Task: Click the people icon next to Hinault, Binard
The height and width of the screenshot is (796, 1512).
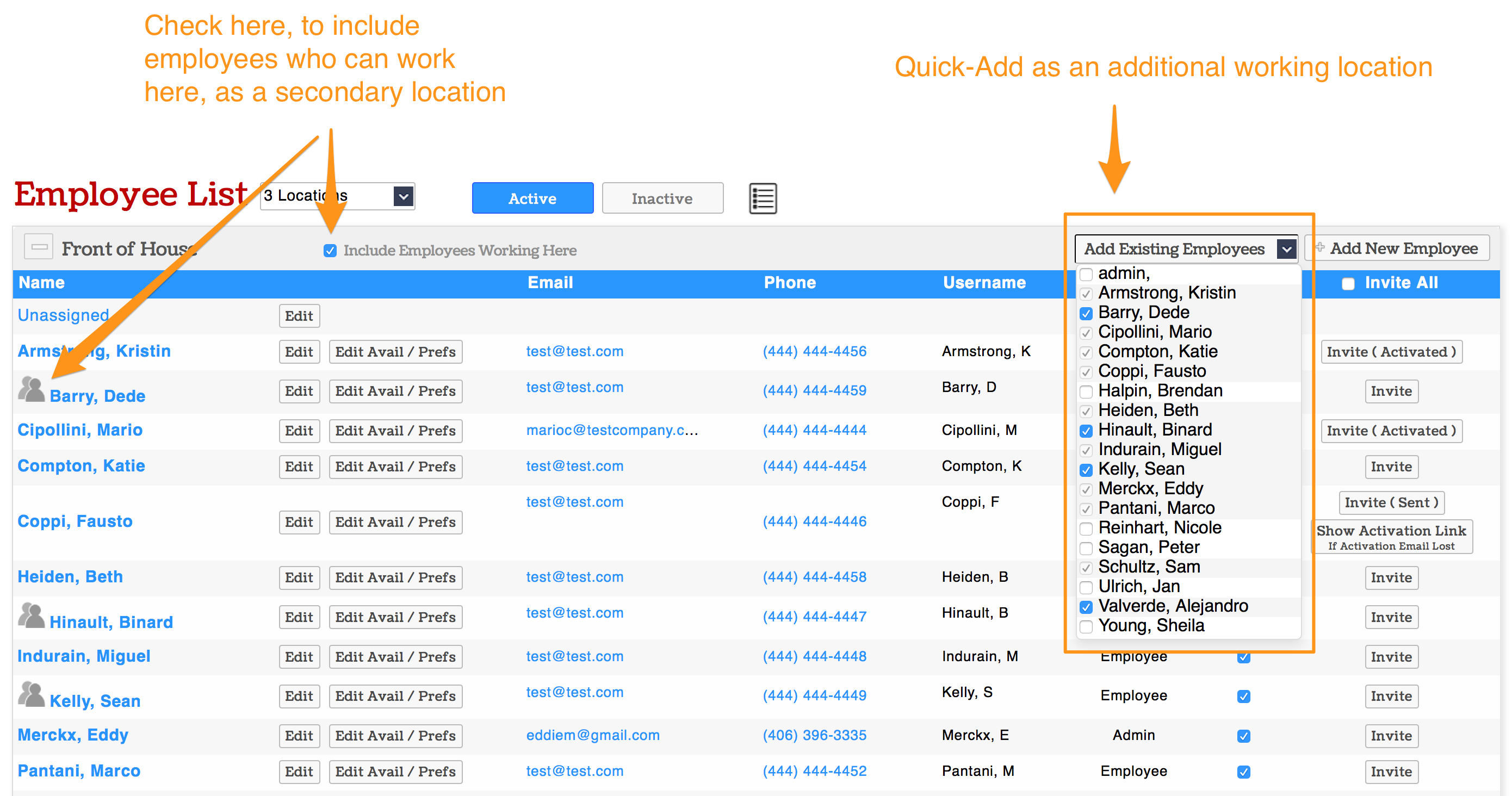Action: tap(31, 615)
